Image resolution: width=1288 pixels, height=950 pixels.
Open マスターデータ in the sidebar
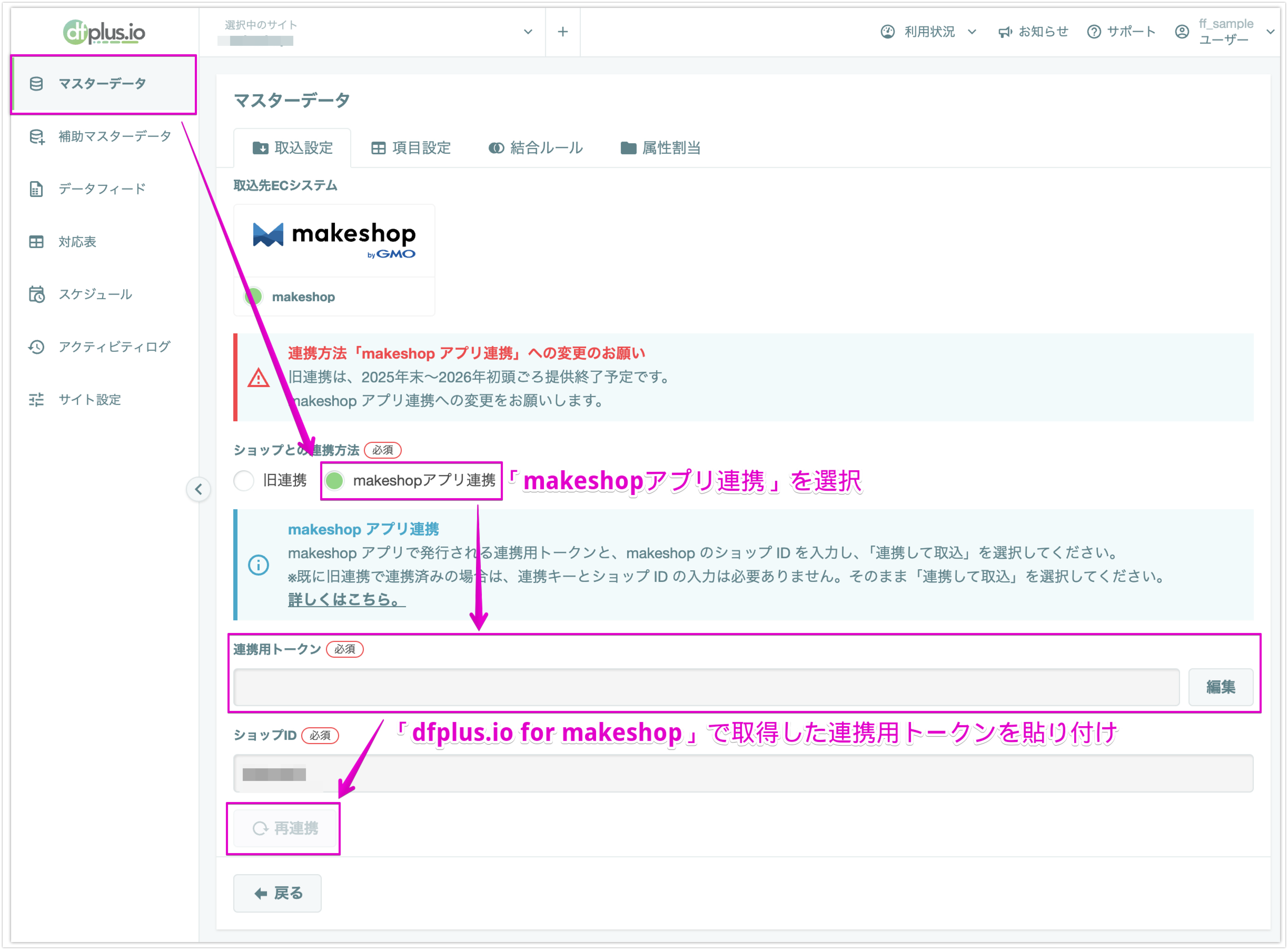103,84
